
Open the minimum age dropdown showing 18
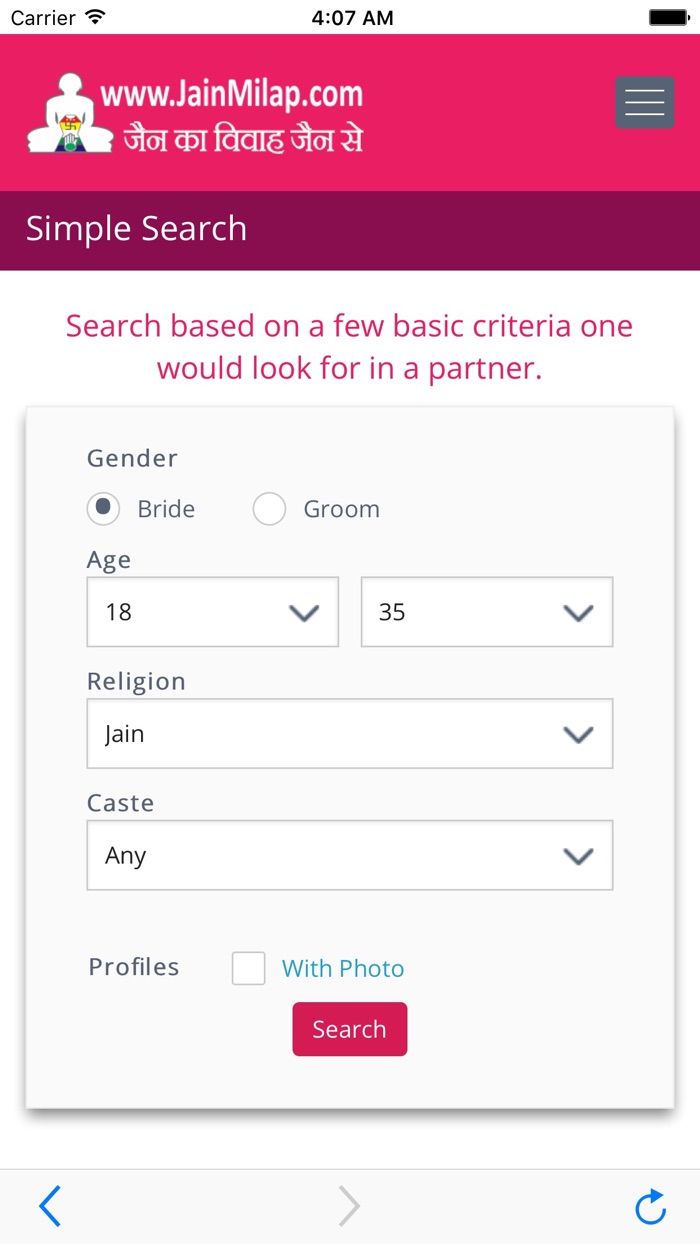tap(212, 611)
